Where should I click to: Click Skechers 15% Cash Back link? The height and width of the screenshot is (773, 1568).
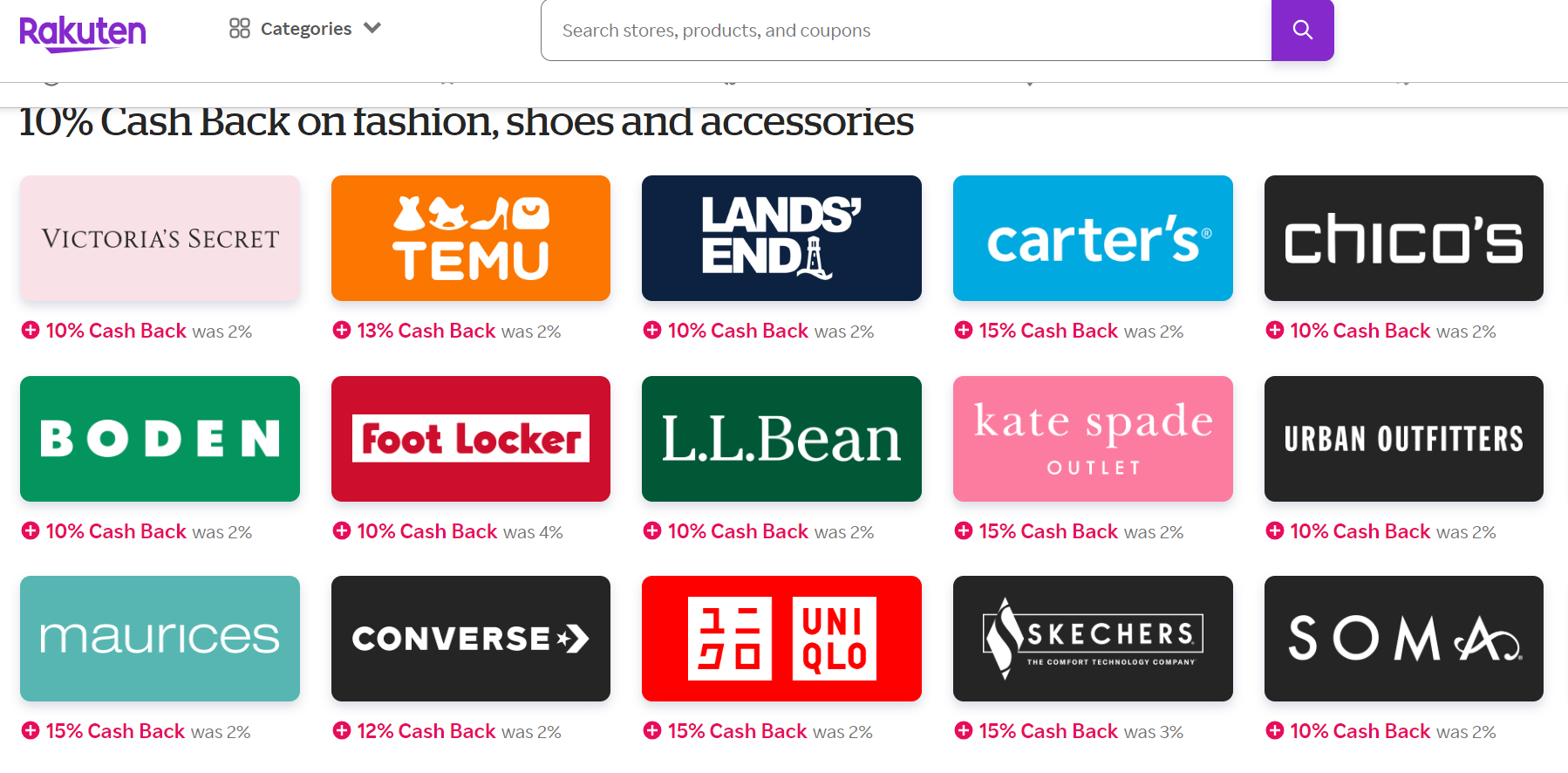click(1048, 731)
